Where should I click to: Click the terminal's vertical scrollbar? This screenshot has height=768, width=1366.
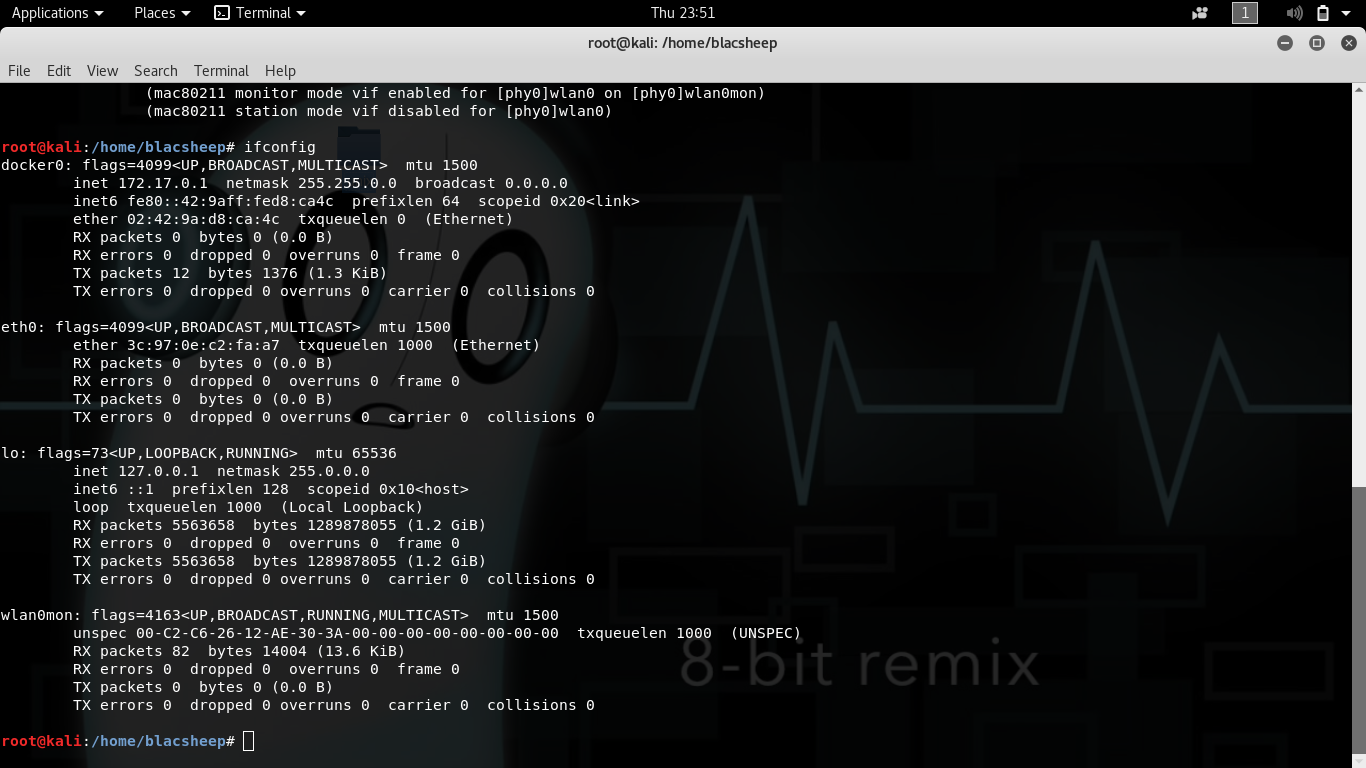tap(1359, 620)
